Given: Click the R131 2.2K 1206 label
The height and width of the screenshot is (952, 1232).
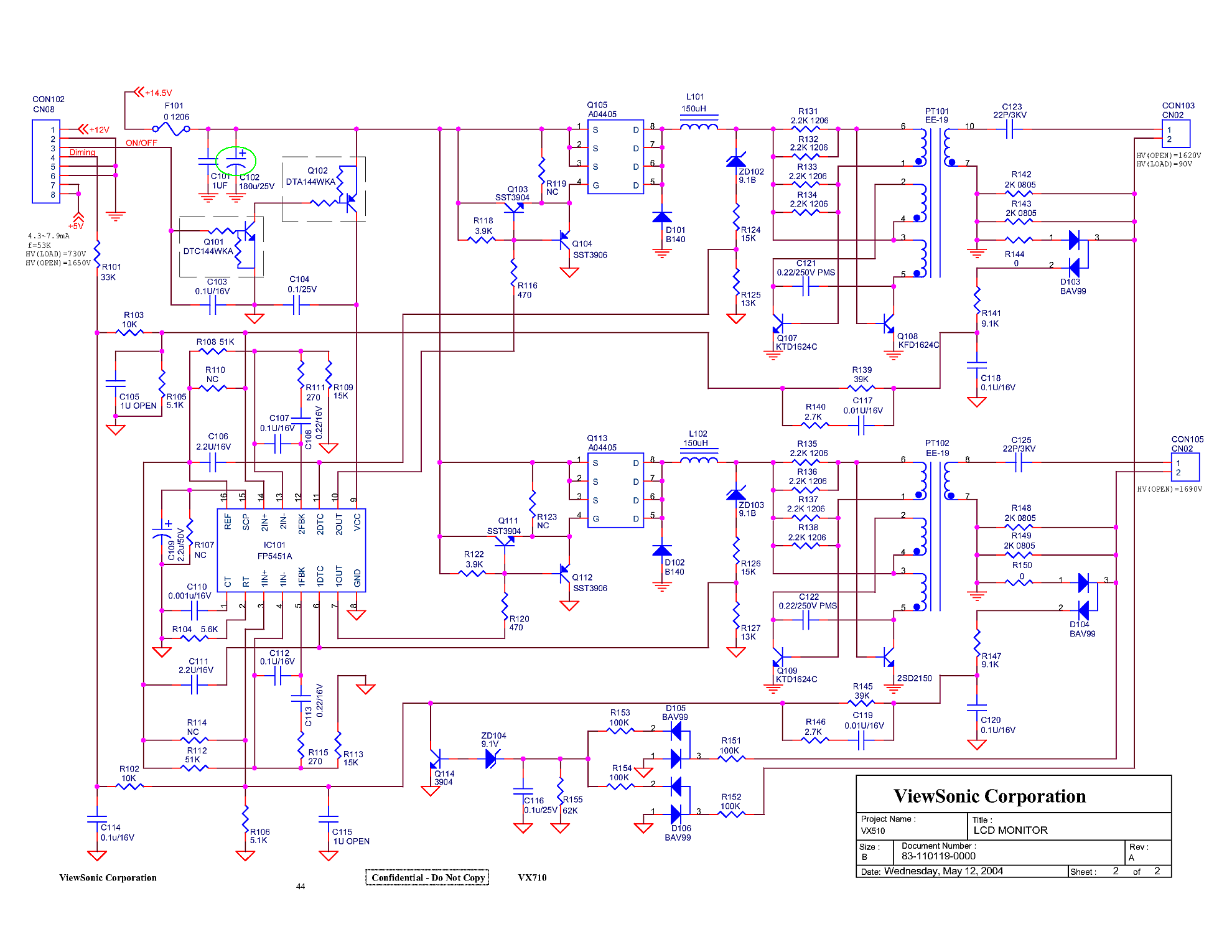Looking at the screenshot, I should (x=810, y=116).
